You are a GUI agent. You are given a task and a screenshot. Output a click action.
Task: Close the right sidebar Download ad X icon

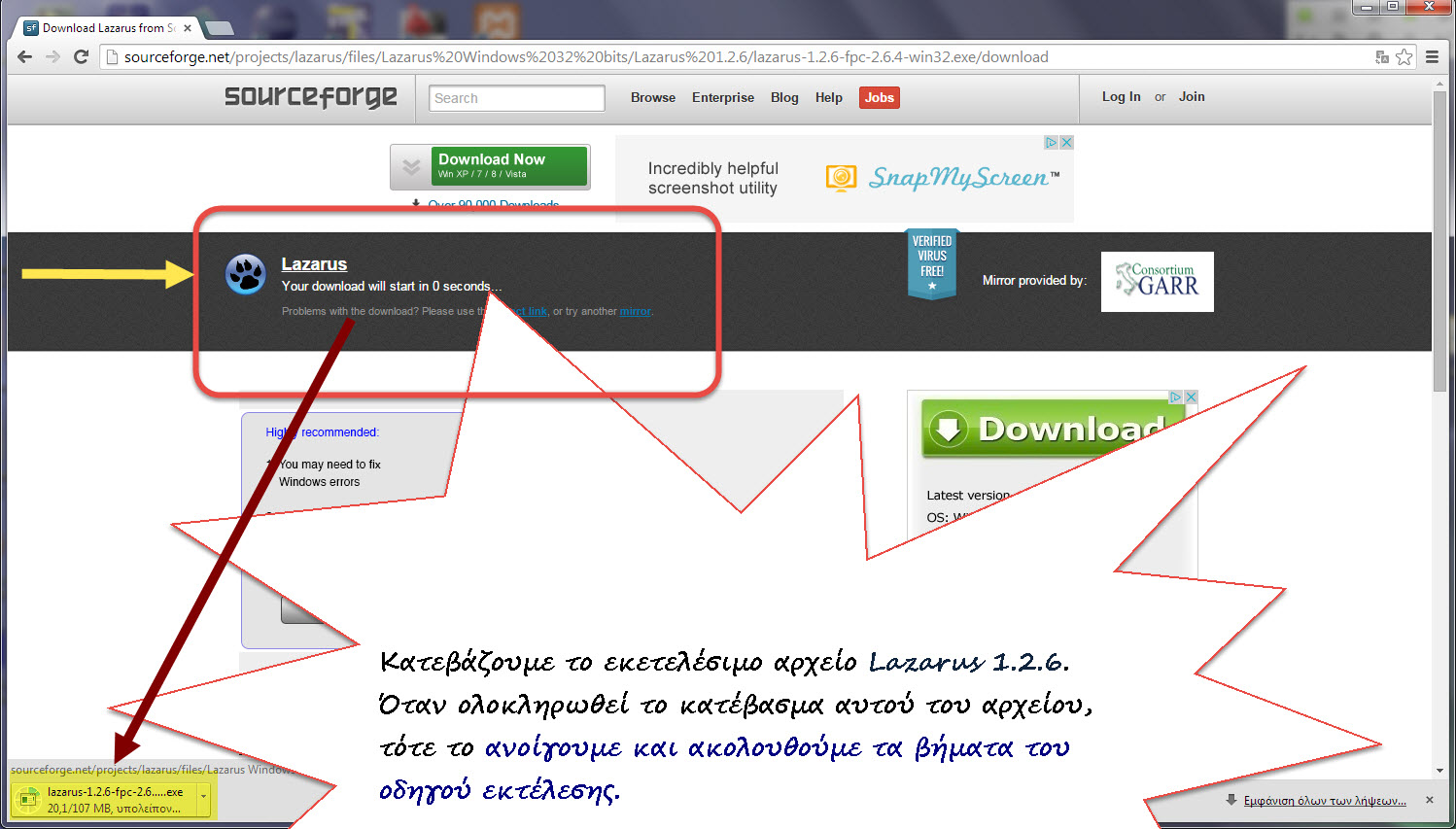click(1191, 397)
